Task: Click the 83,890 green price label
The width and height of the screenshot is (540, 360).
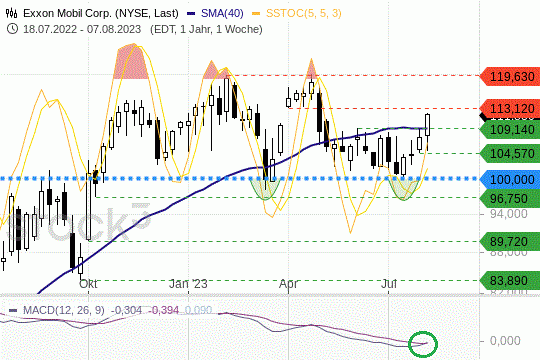Action: [510, 281]
